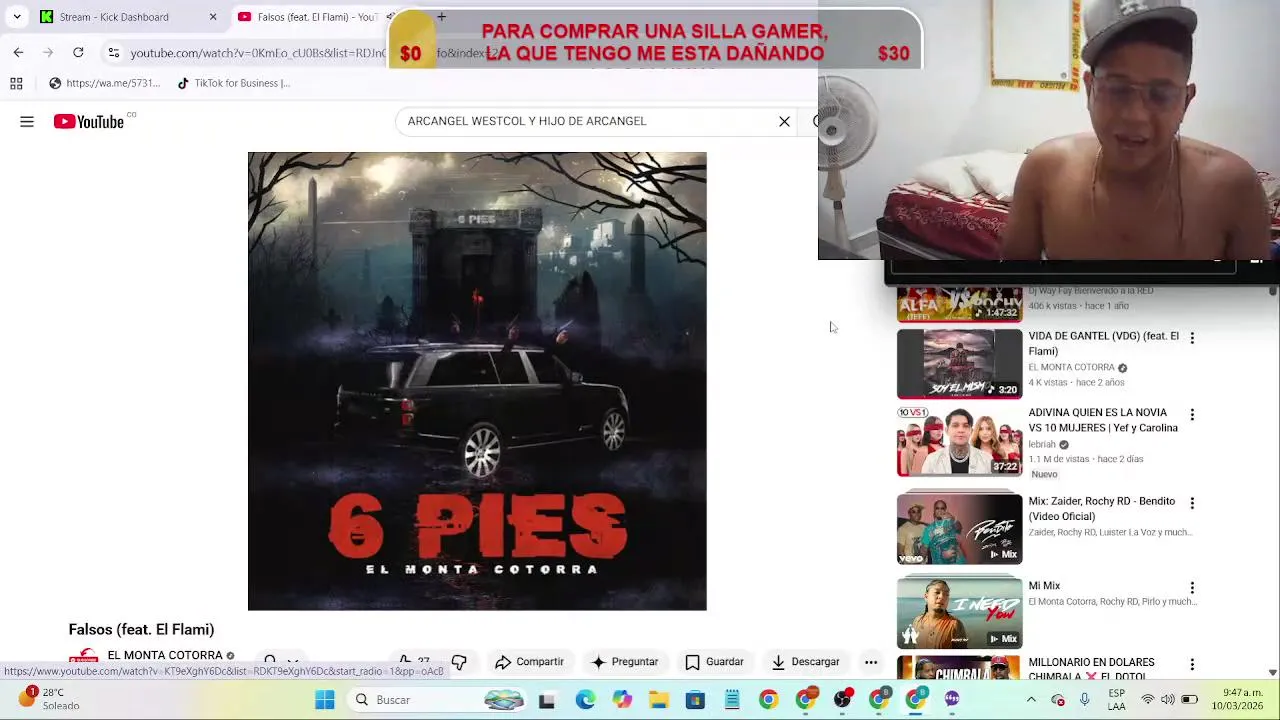Screen dimensions: 1280x720
Task: Open Mix: Zaider, Rochy RD - Bendito thumbnail
Action: click(x=959, y=529)
